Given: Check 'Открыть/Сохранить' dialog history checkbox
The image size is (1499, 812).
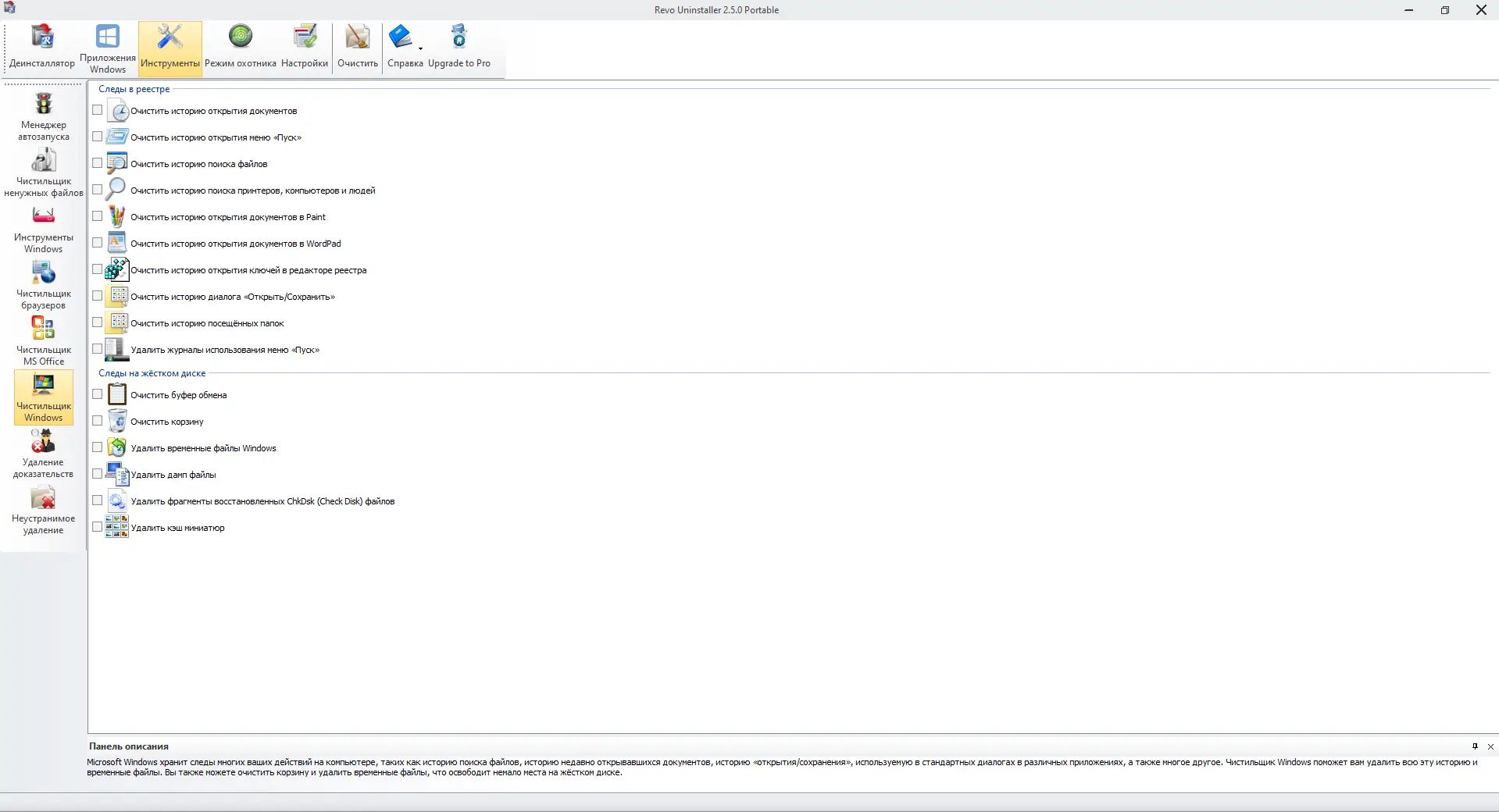Looking at the screenshot, I should click(x=98, y=296).
